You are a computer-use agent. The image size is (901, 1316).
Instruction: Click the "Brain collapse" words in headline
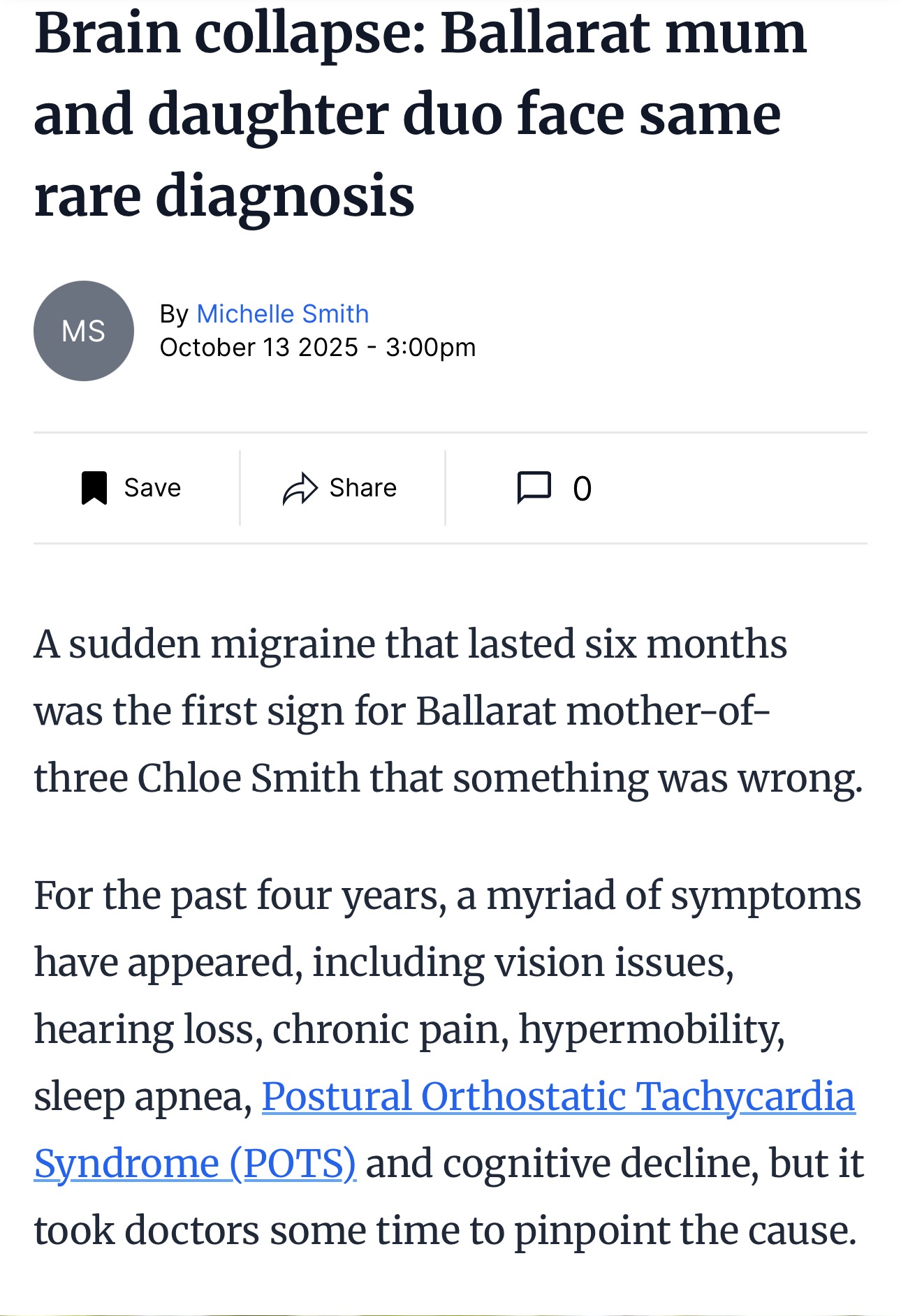click(x=230, y=34)
